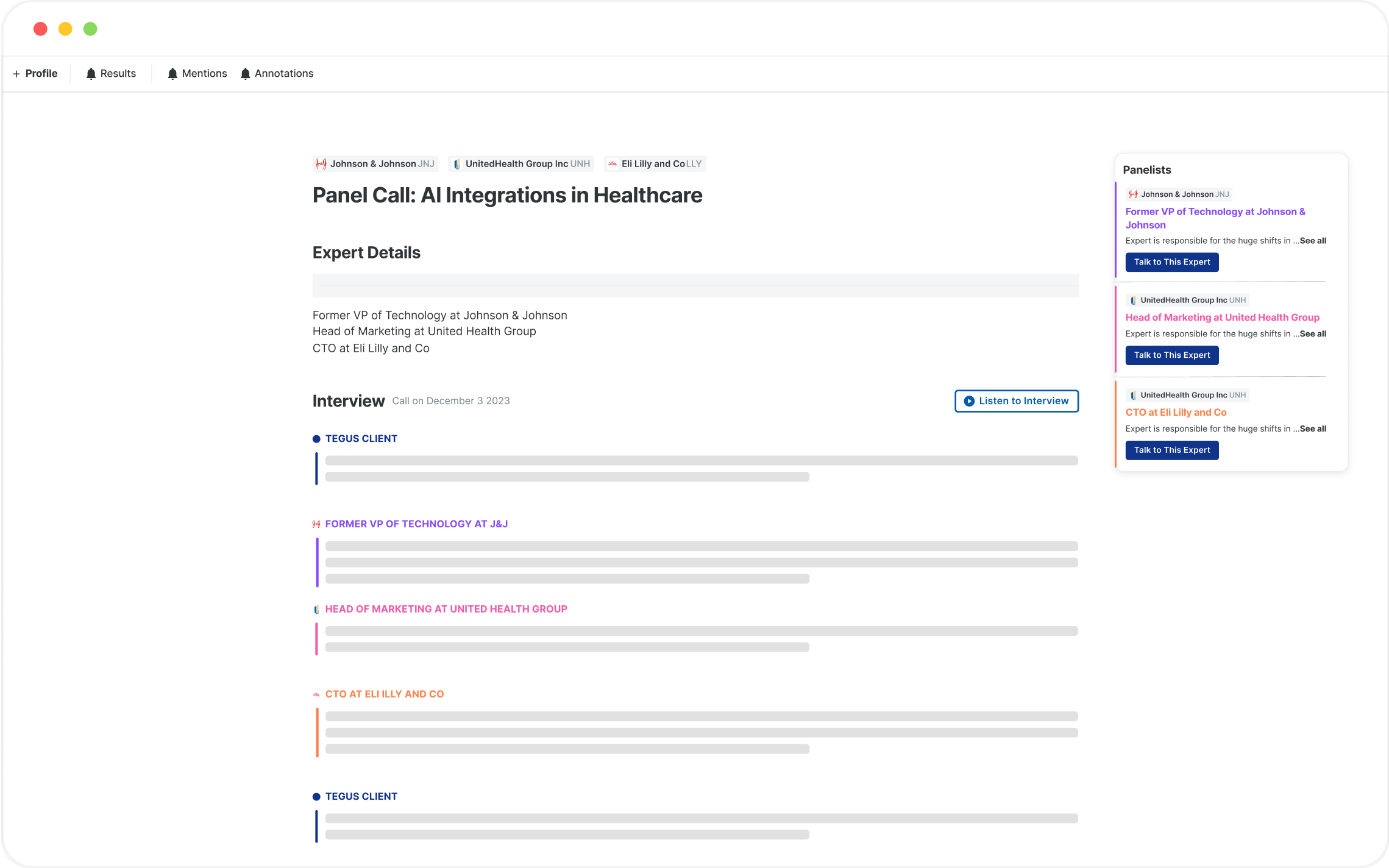Click the Johnson & Johnson logo in header tag

pyautogui.click(x=321, y=164)
